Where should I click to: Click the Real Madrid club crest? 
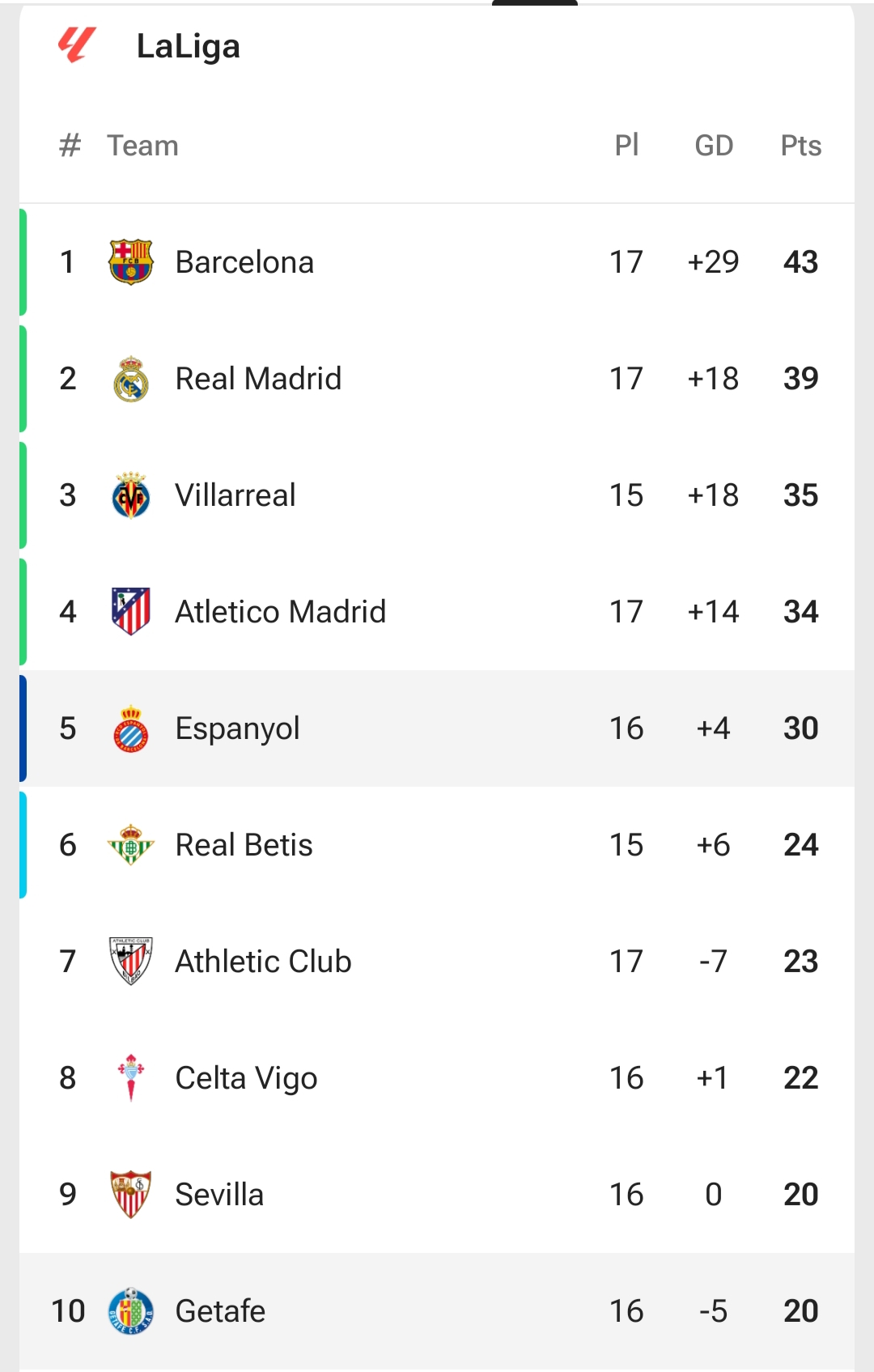(x=130, y=379)
